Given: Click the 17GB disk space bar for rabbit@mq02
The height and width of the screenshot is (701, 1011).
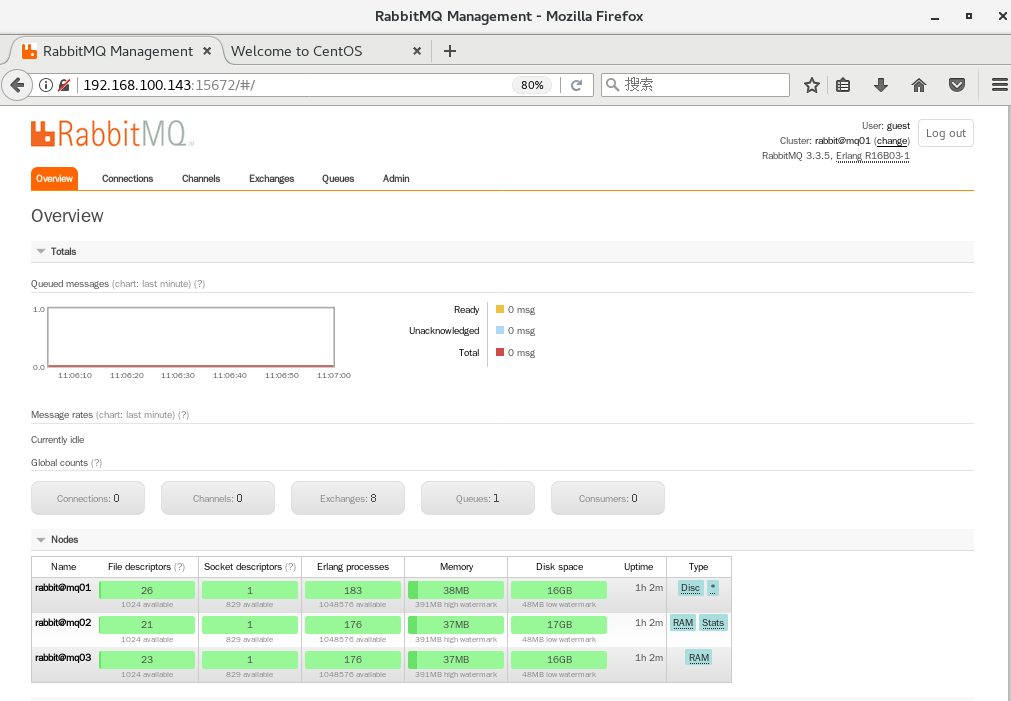Looking at the screenshot, I should click(559, 624).
